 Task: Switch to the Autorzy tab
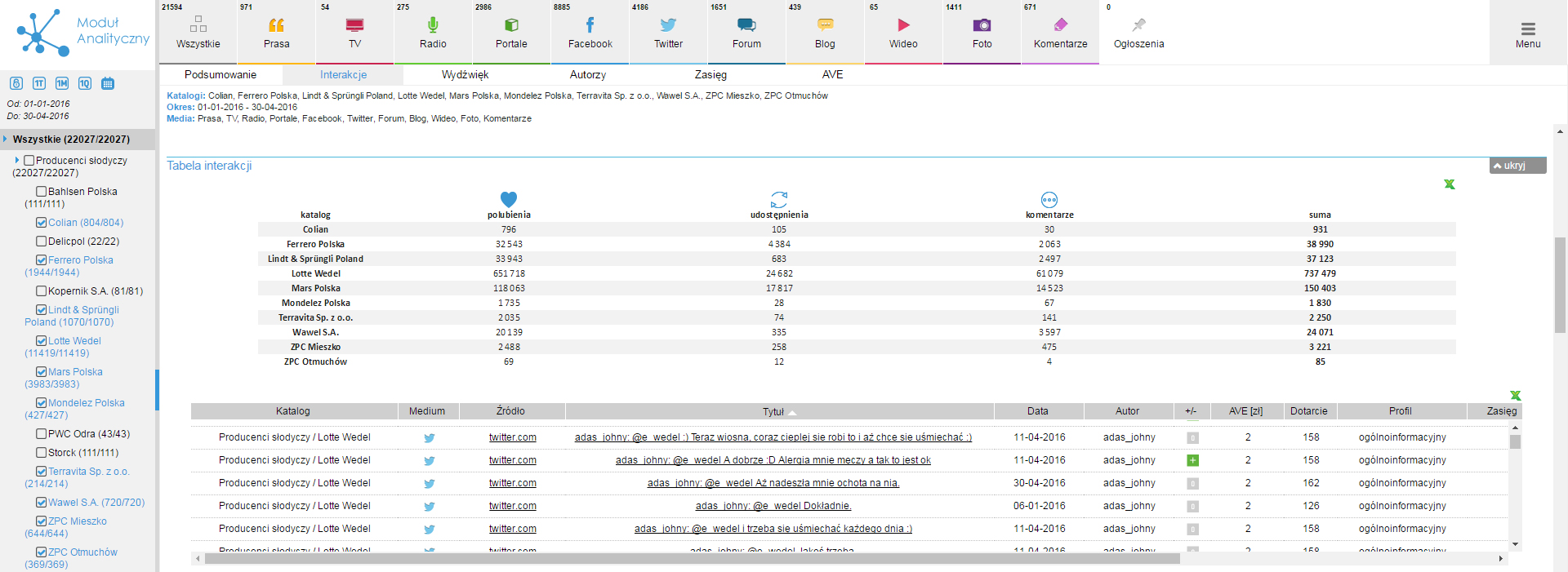tap(588, 74)
